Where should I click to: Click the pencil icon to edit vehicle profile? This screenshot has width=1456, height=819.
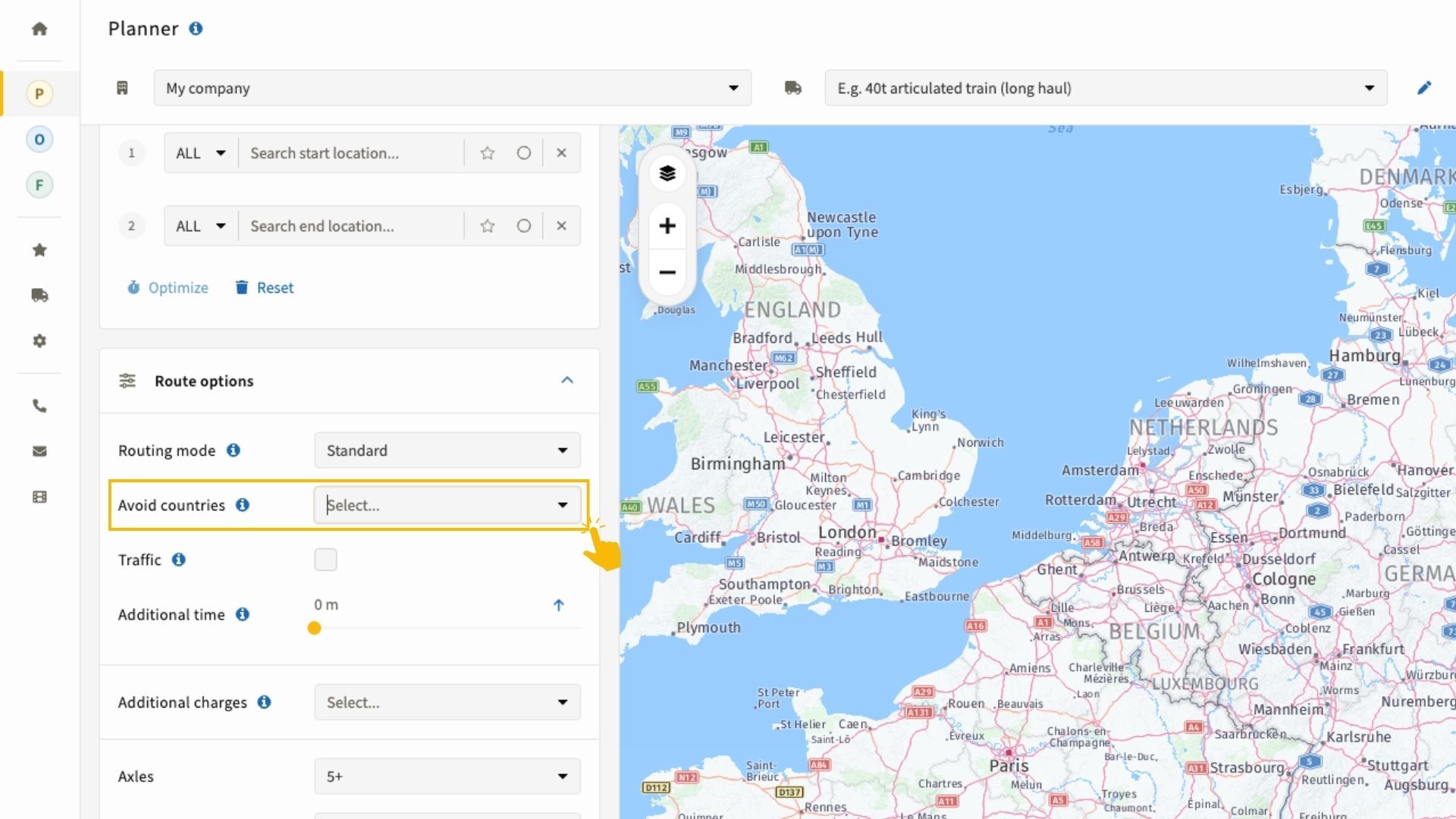pos(1423,88)
